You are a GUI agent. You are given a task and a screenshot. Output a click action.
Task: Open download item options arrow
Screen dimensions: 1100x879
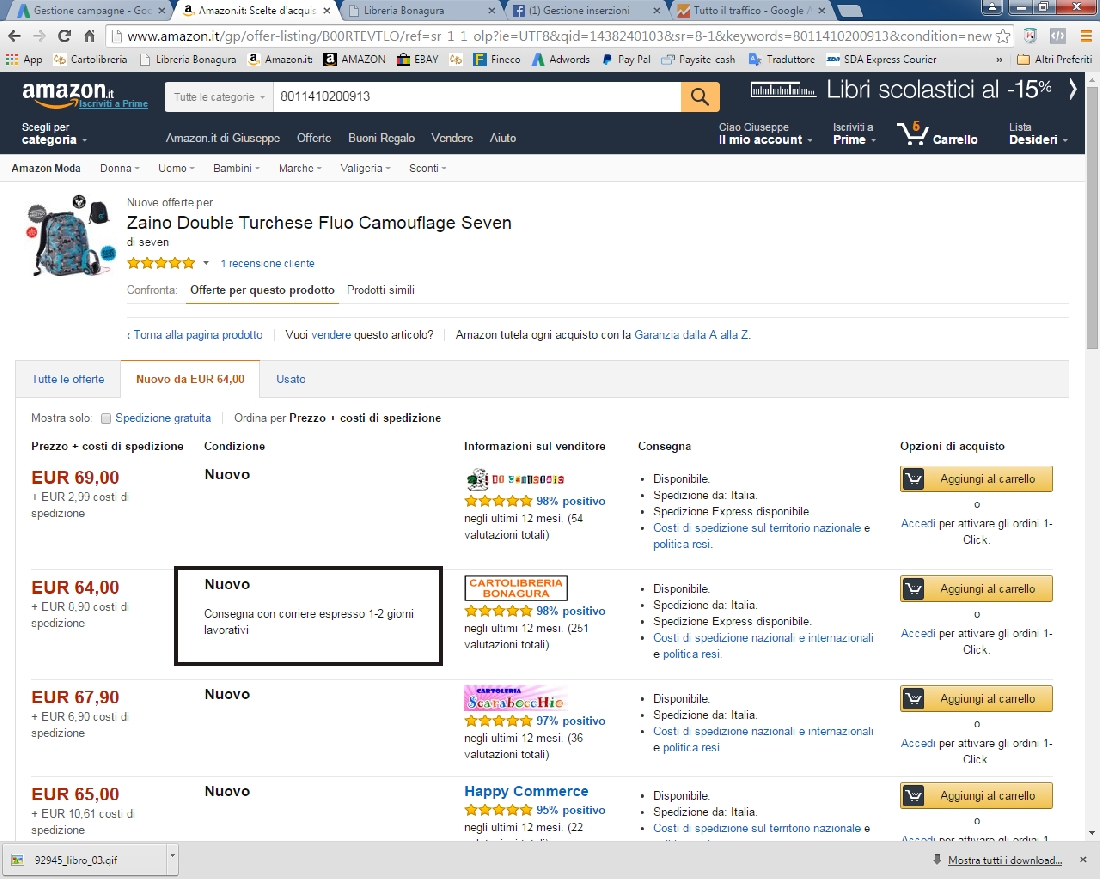[172, 859]
